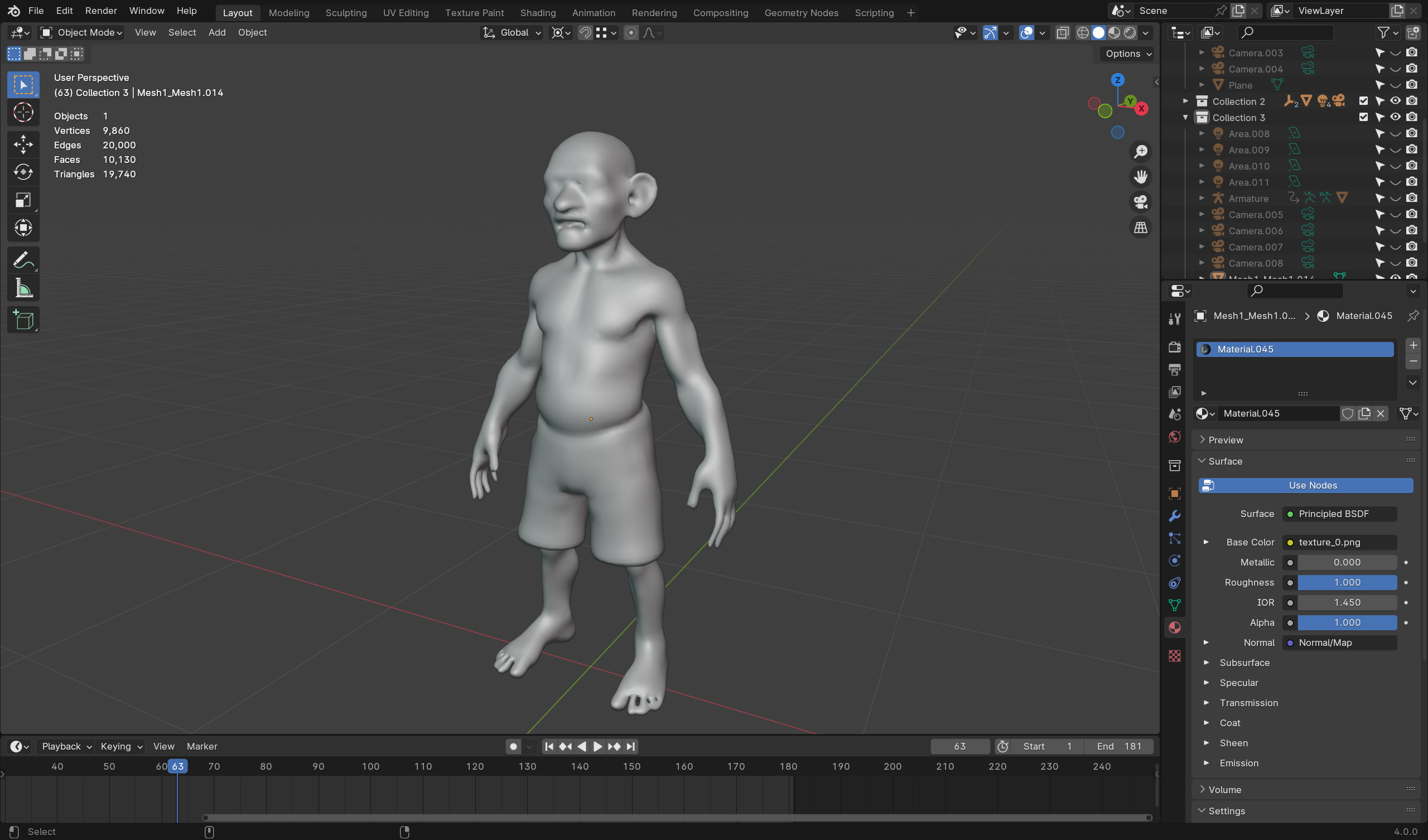Open the View Layer properties tab

coord(1175,392)
